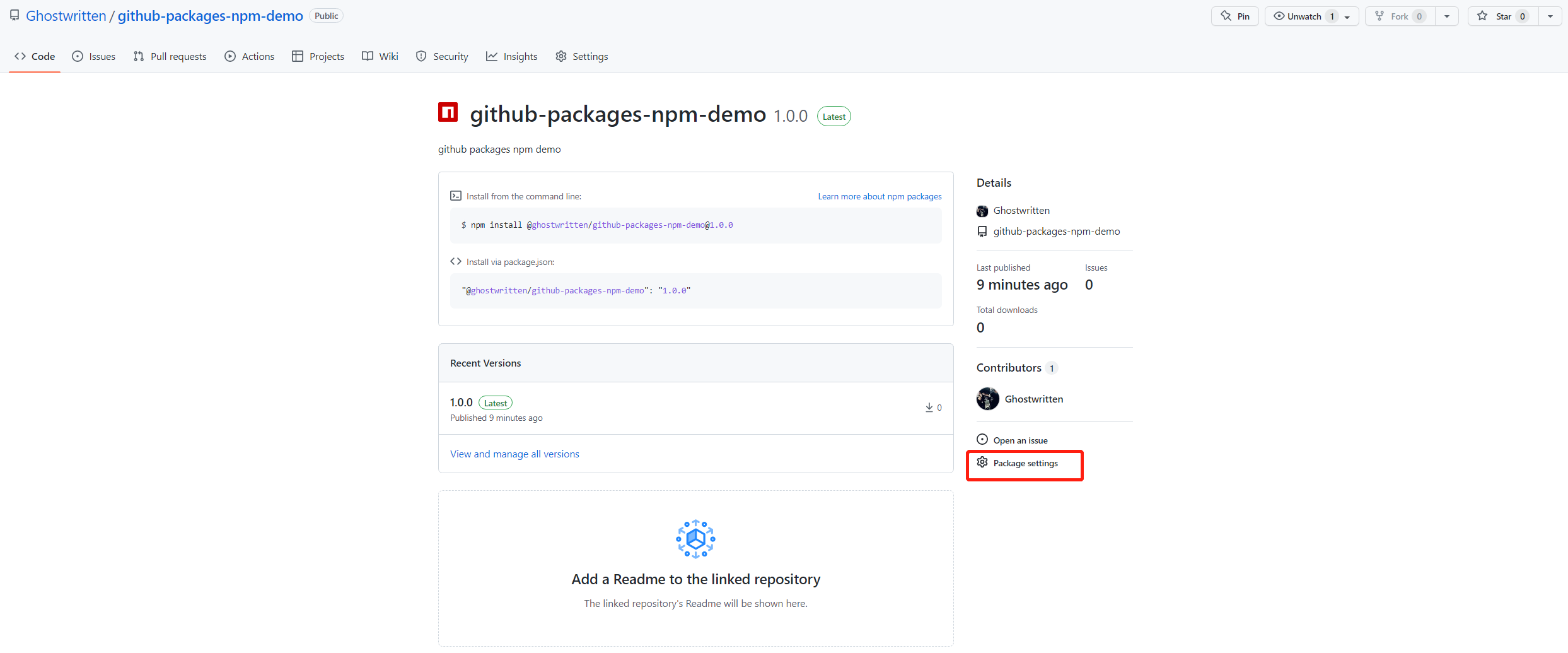1568x653 pixels.
Task: Open the Ghostwritten owner link in breadcrumb
Action: pos(66,16)
